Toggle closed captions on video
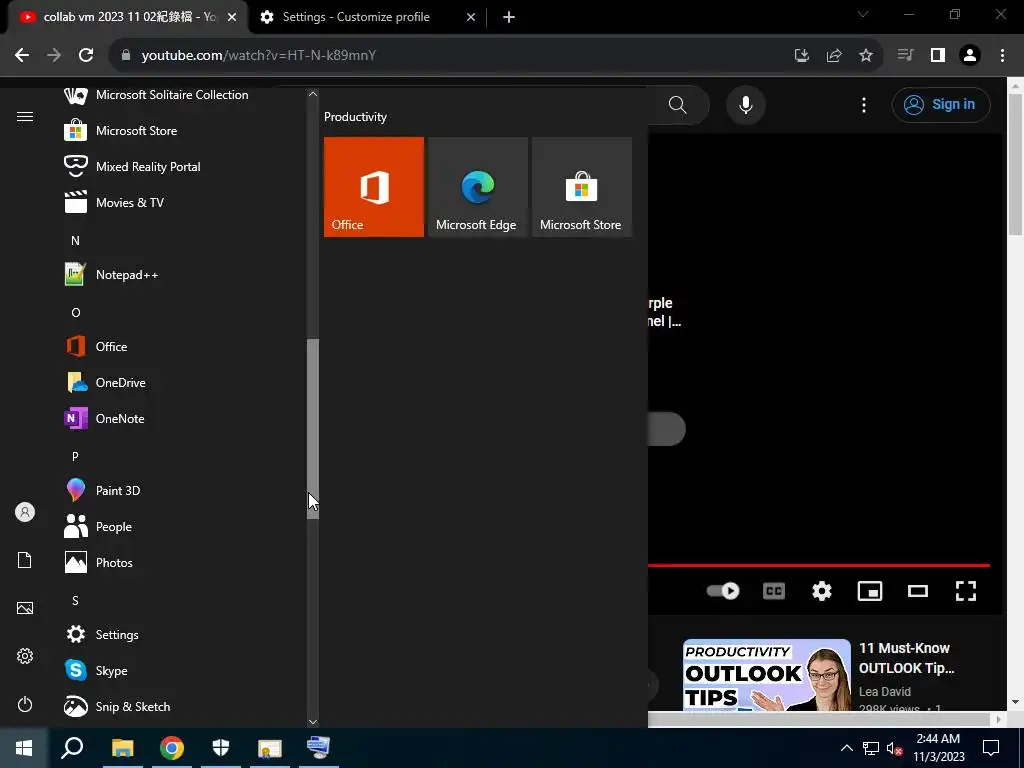This screenshot has height=768, width=1024. coord(774,591)
